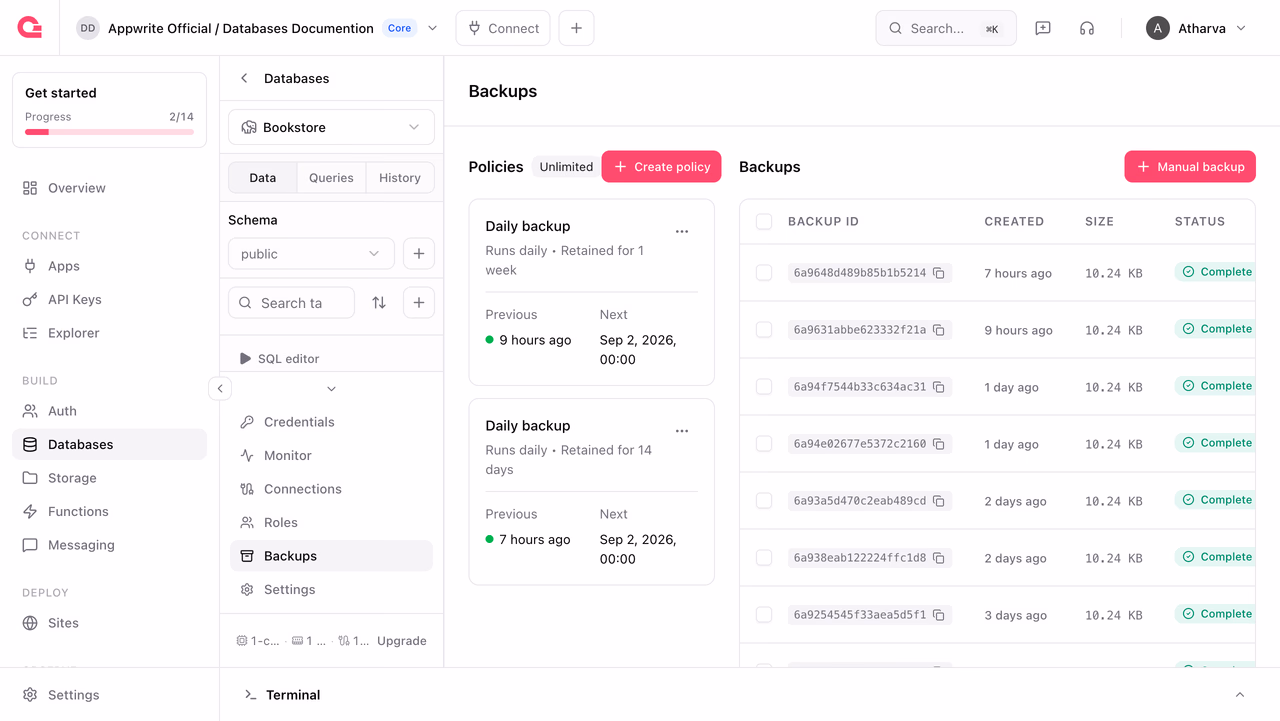The image size is (1280, 721).
Task: Open the Explorer page
Action: click(109, 333)
